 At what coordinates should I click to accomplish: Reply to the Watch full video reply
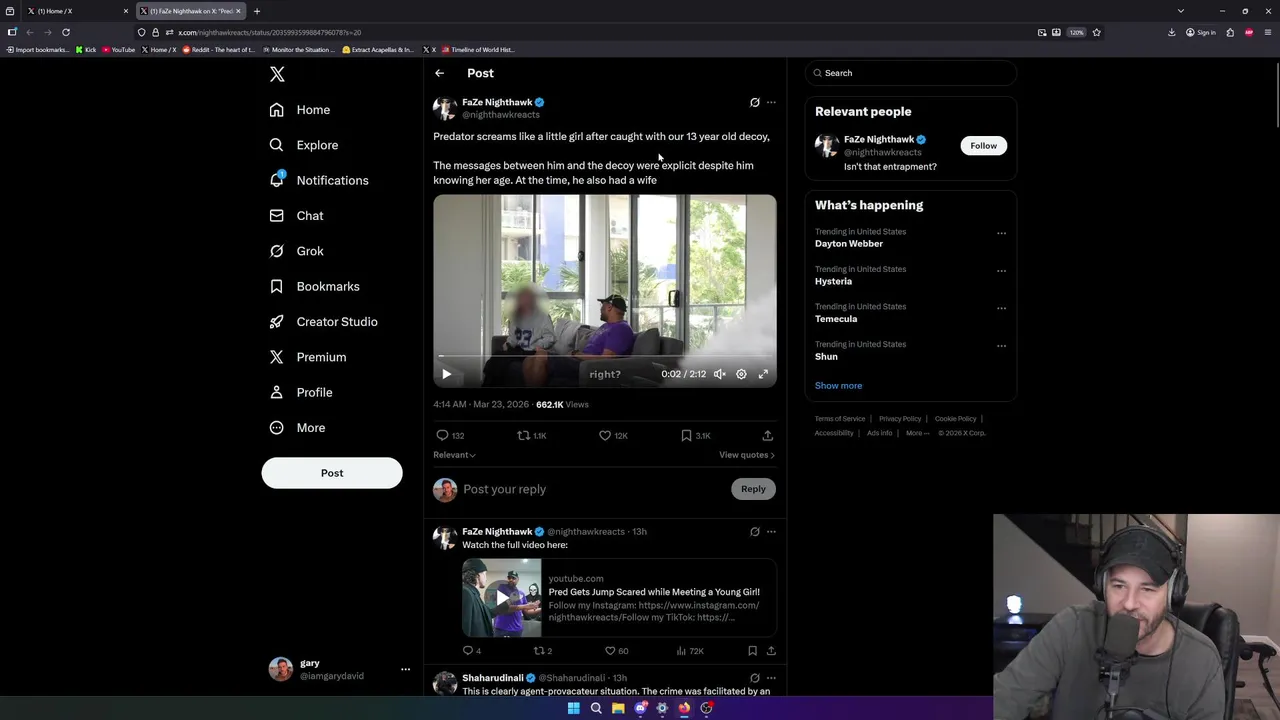click(x=471, y=651)
